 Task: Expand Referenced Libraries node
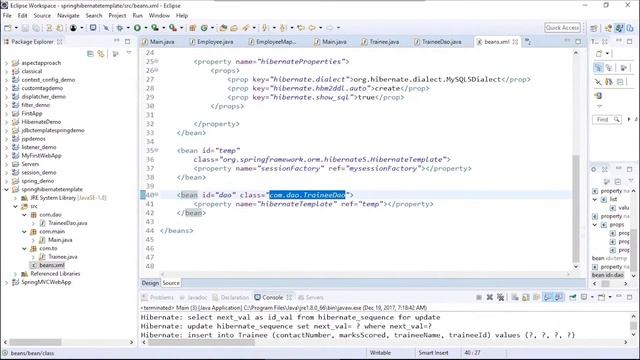[x=15, y=274]
